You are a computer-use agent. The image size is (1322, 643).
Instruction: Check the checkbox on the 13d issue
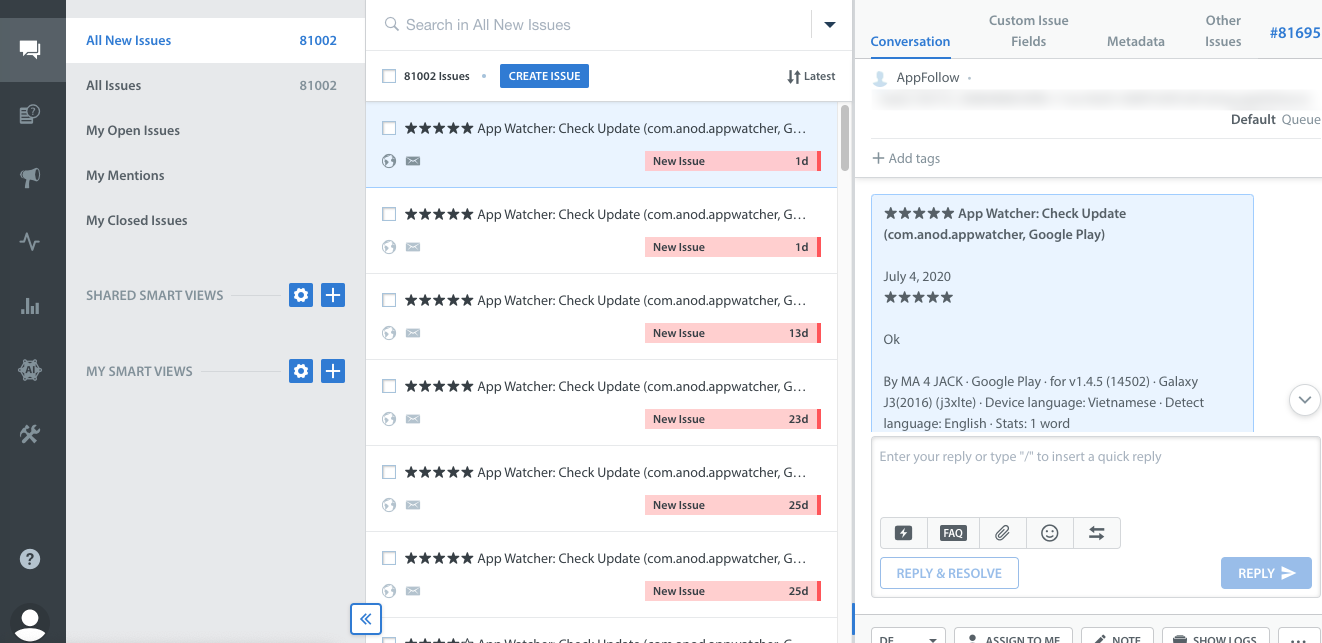389,300
